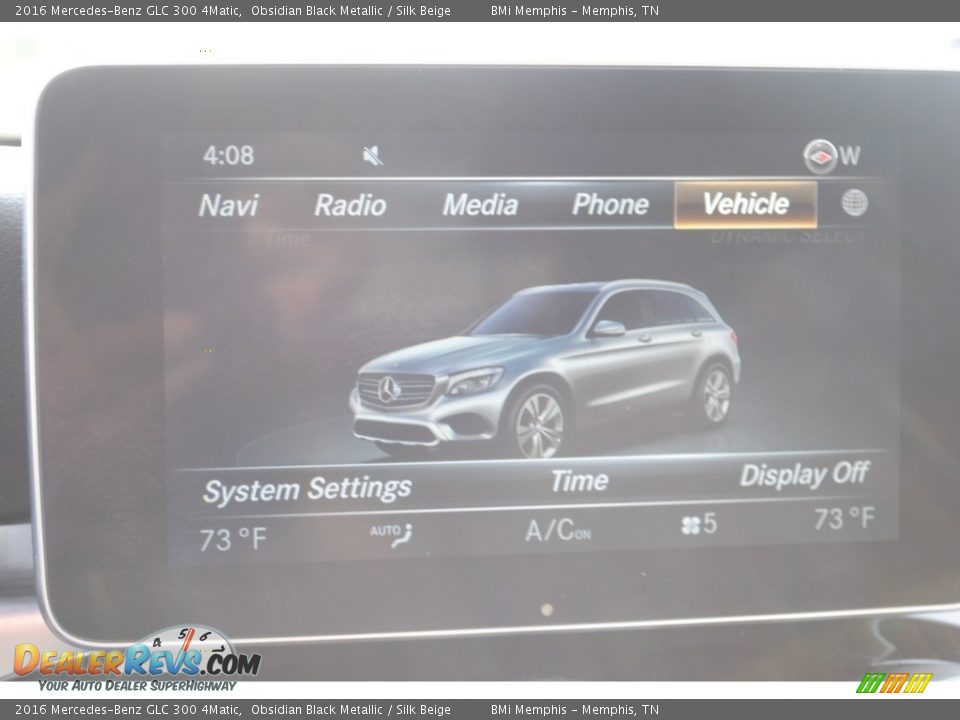Tap the compass direction icon
The width and height of the screenshot is (960, 720).
click(x=820, y=156)
